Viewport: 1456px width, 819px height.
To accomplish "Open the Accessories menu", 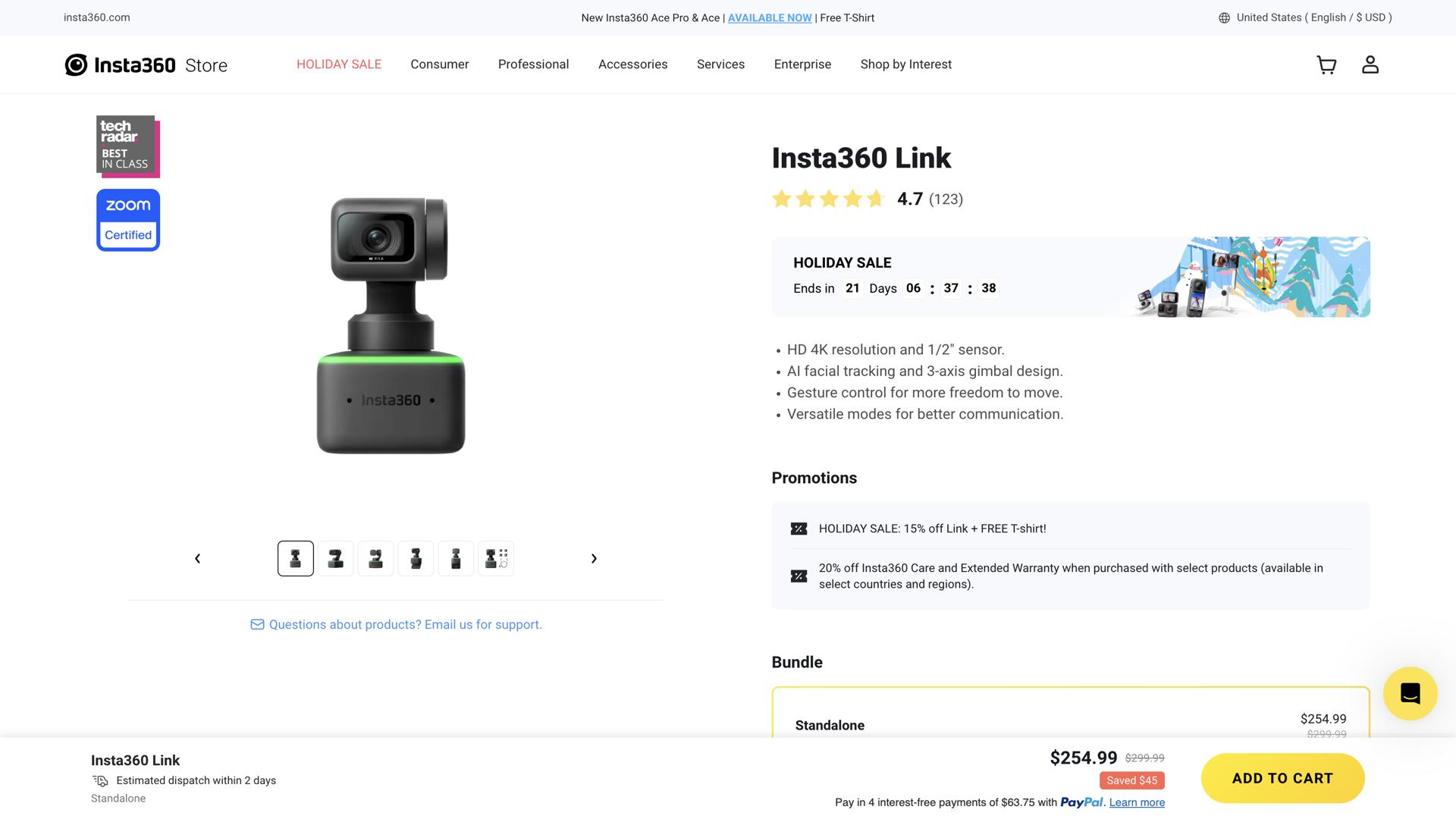I will 632,64.
